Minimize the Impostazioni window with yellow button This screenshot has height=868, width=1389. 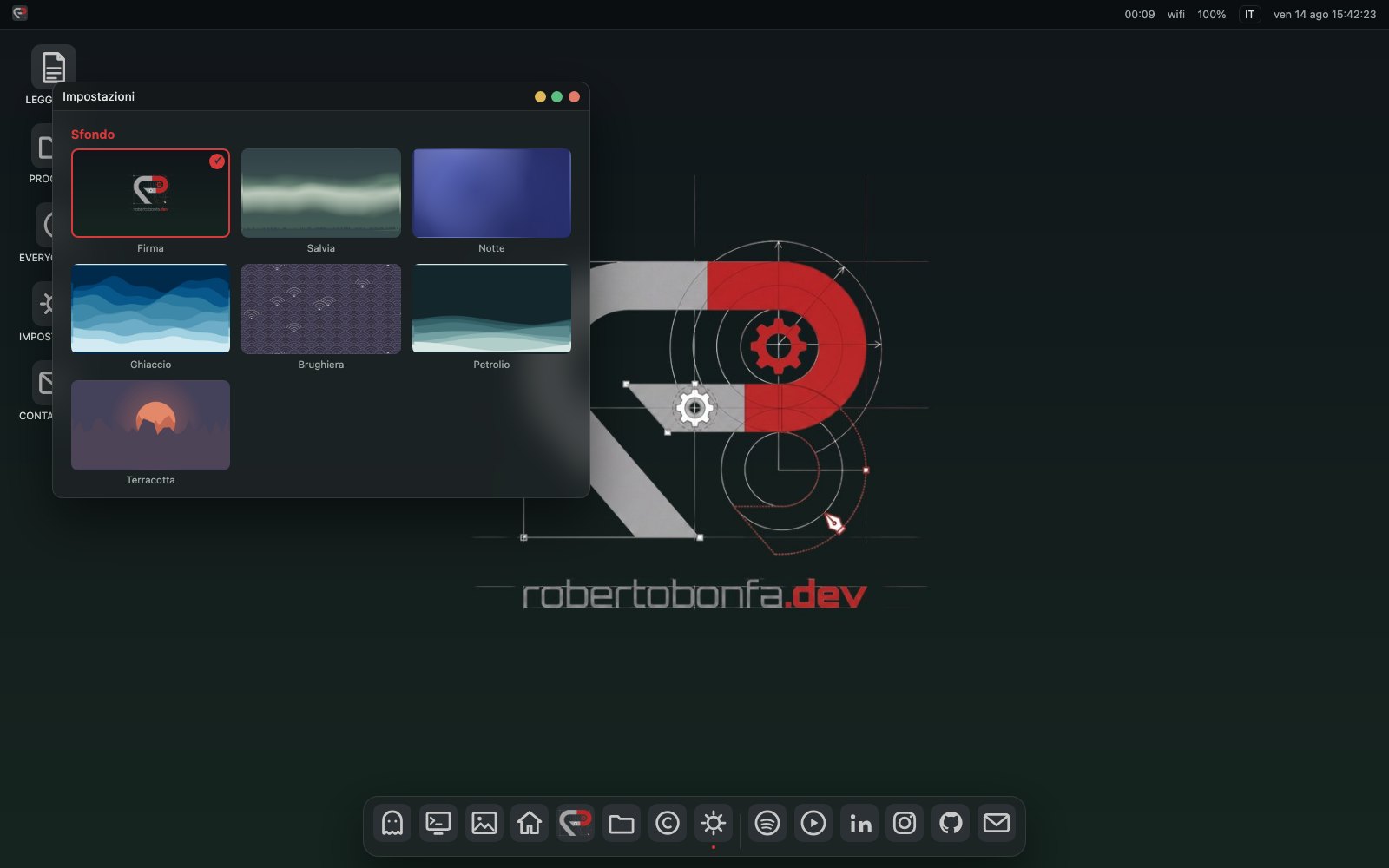(540, 96)
